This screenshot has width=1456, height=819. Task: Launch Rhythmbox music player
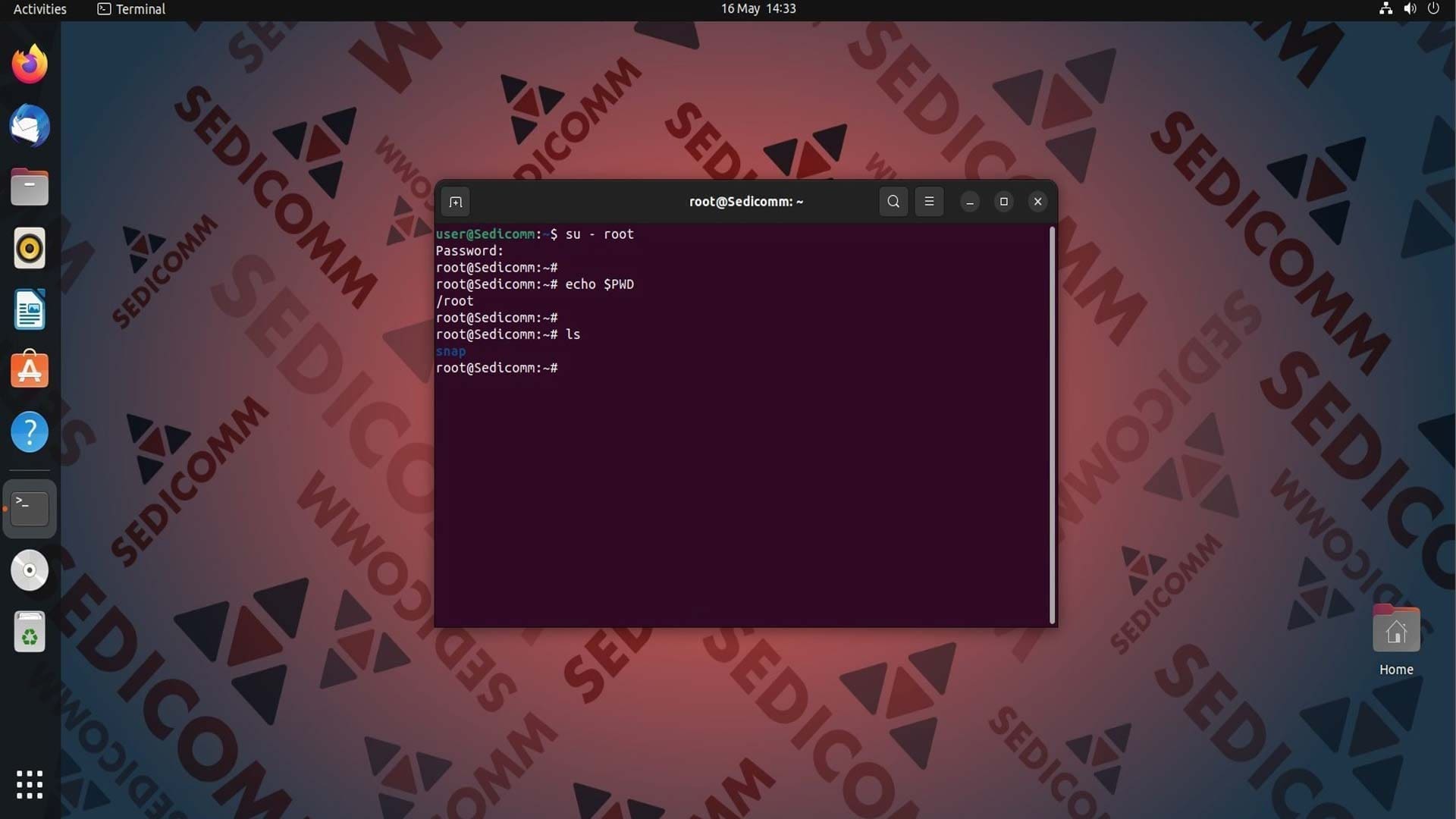pos(30,249)
